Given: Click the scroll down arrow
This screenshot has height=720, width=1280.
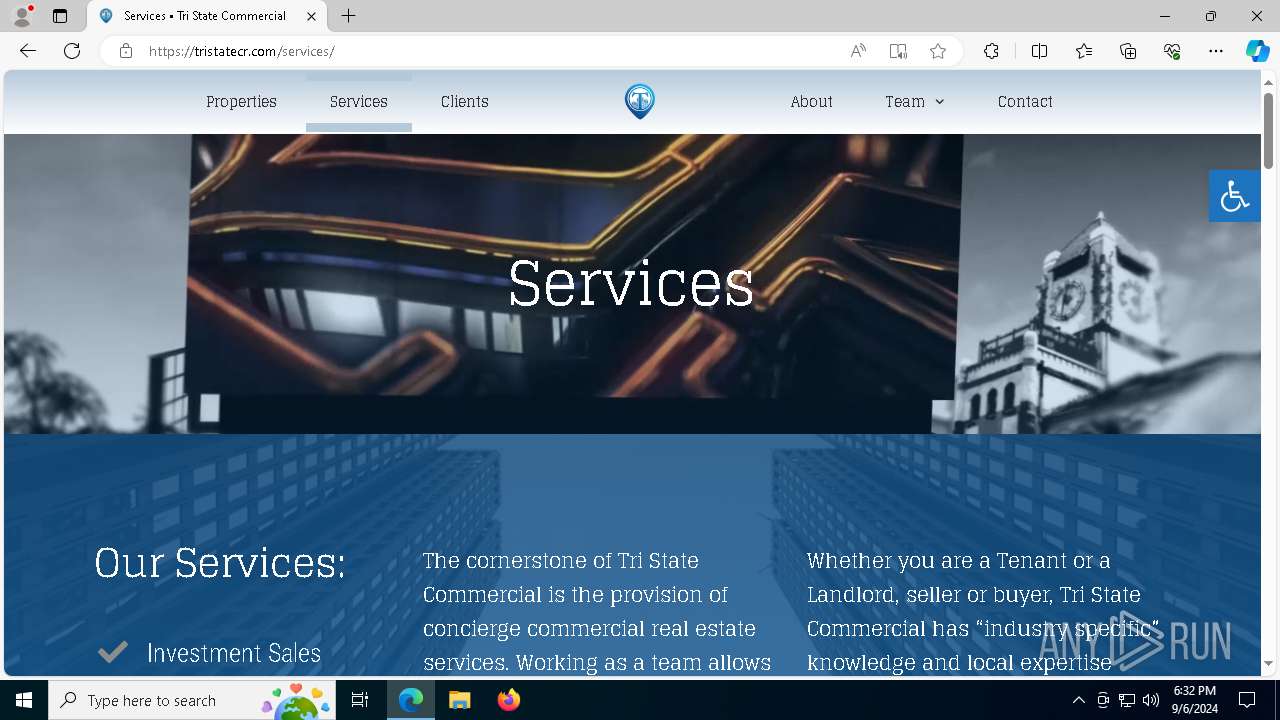Looking at the screenshot, I should click(1268, 664).
